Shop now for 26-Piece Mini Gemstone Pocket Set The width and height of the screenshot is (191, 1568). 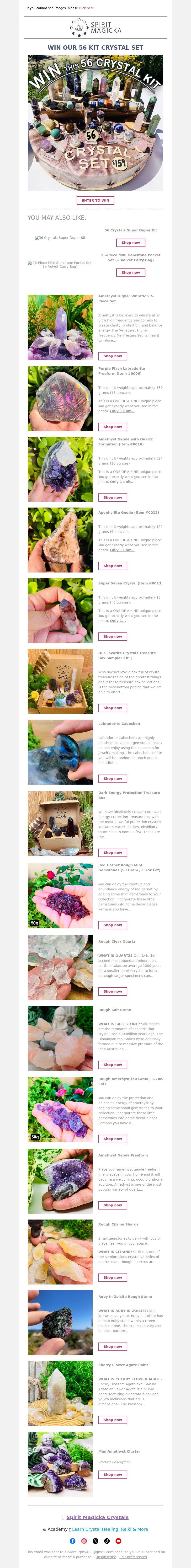(131, 273)
